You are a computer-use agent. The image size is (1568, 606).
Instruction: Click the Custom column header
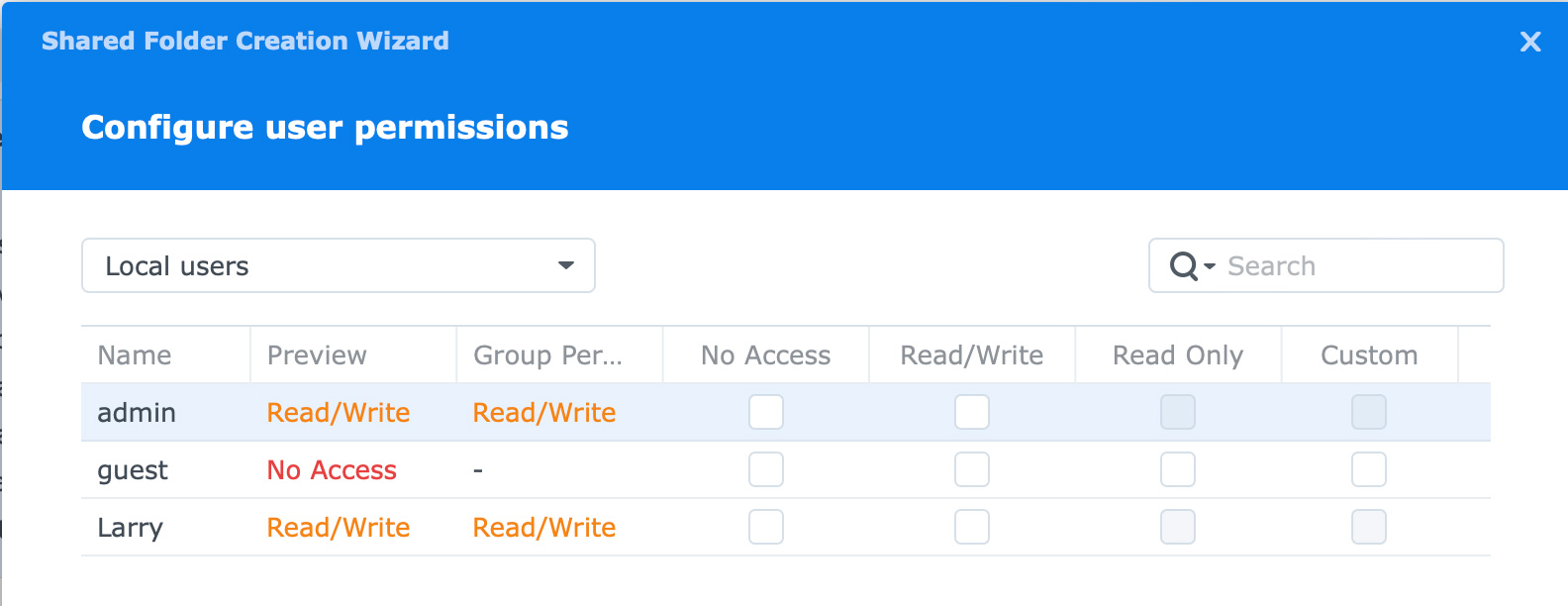(1369, 355)
